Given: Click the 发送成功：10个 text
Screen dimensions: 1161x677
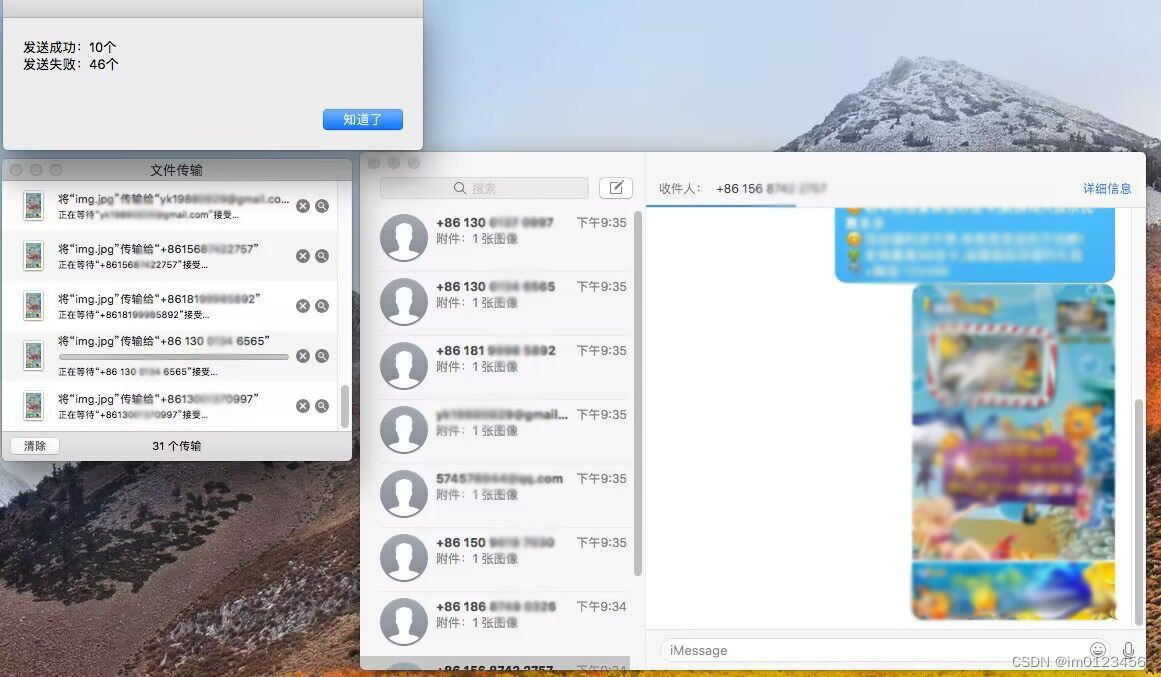Looking at the screenshot, I should [x=70, y=47].
